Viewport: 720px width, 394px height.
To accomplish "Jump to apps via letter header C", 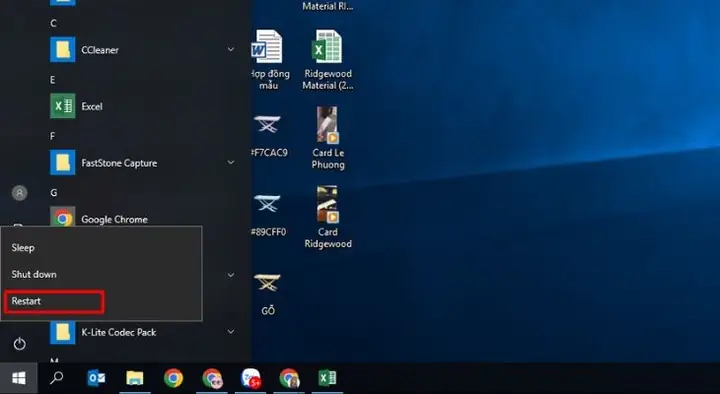I will 53,23.
